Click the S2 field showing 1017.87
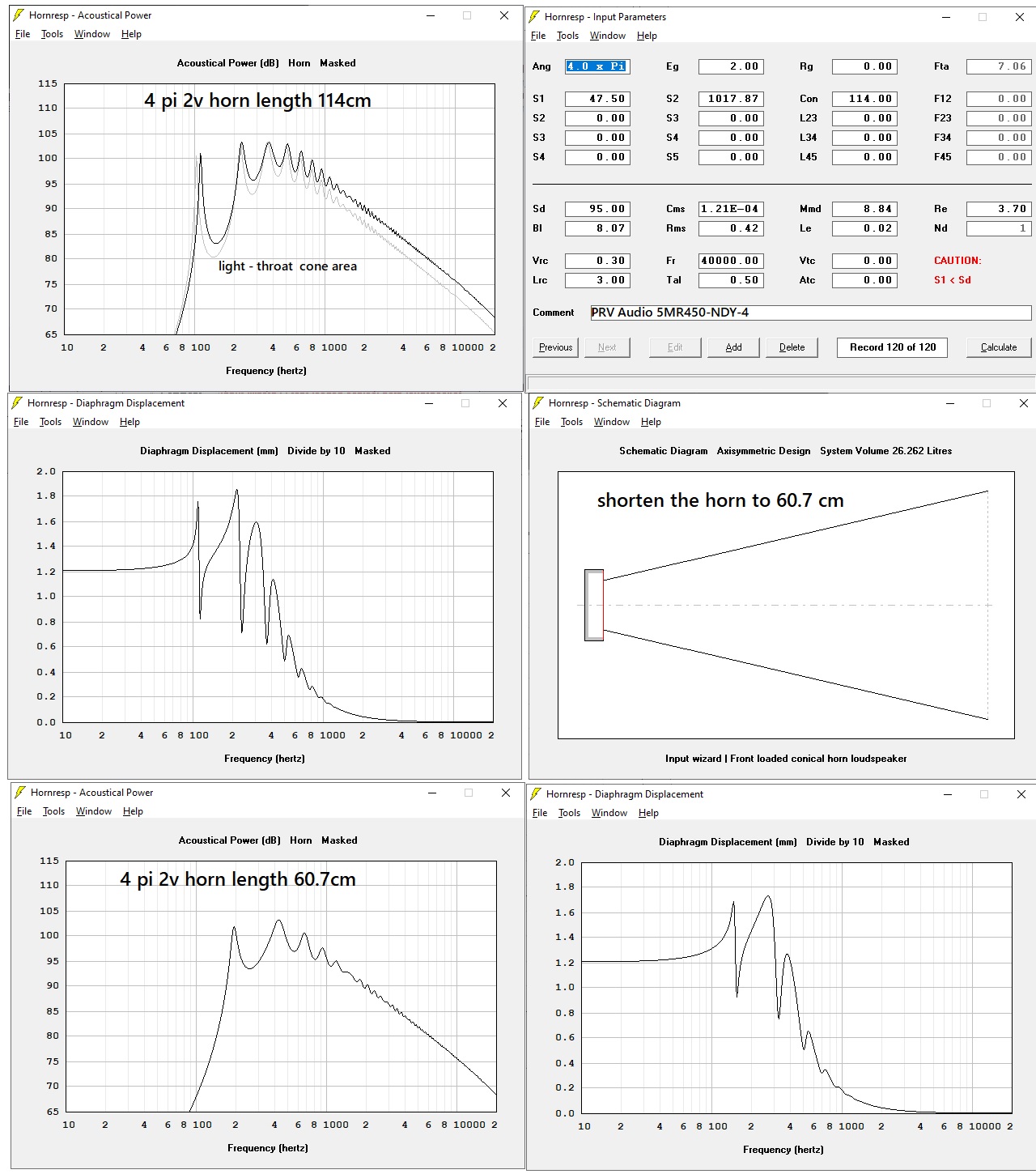This screenshot has width=1036, height=1174. (731, 99)
